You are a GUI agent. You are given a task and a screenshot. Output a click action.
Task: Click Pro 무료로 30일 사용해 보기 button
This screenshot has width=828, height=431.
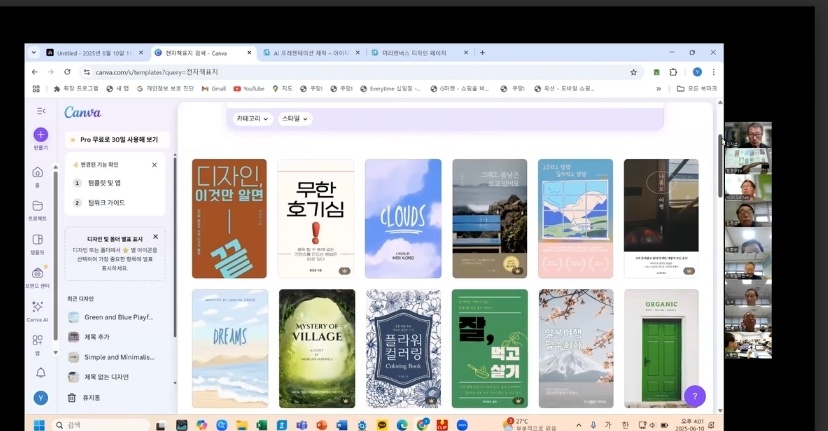[x=118, y=140]
